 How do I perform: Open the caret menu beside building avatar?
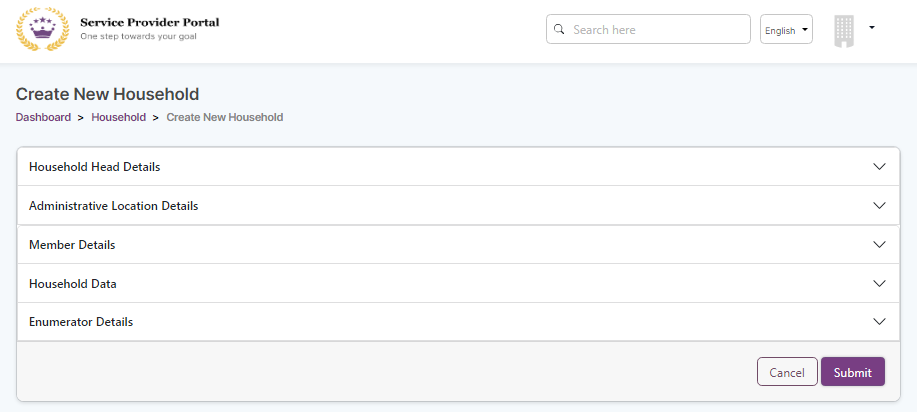coord(872,28)
